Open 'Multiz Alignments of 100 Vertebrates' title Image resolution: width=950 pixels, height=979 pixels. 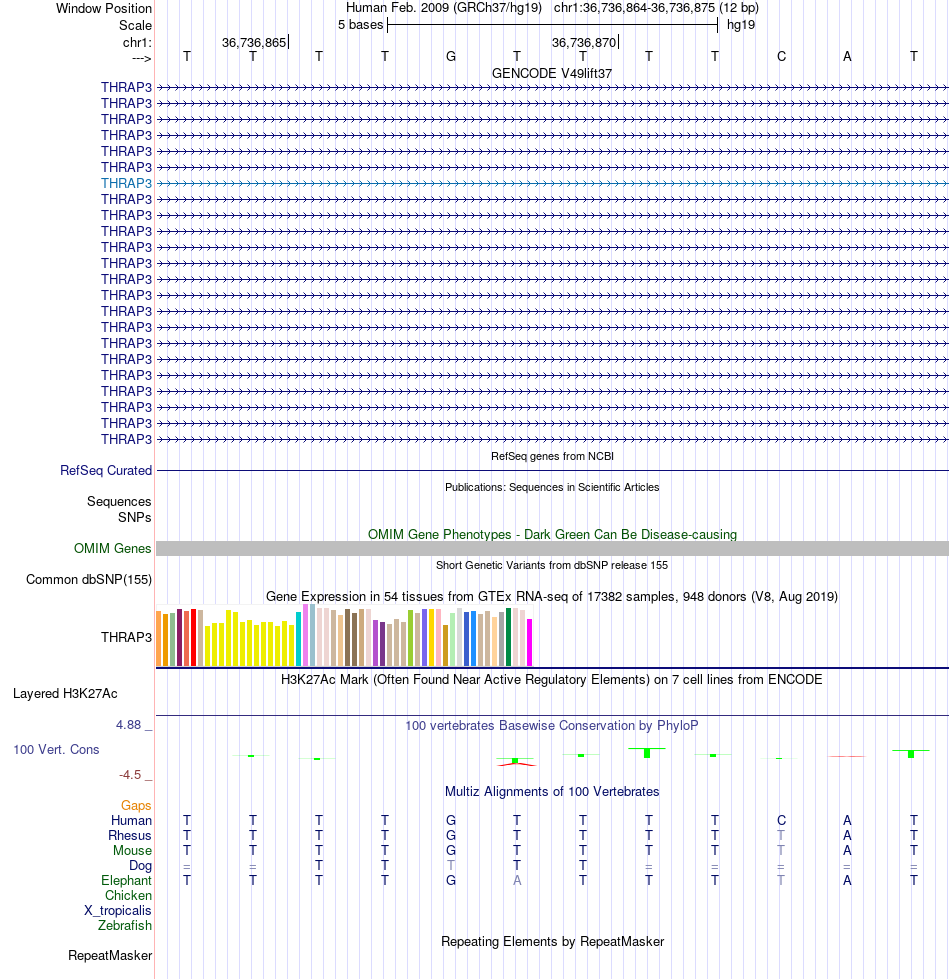click(x=552, y=792)
